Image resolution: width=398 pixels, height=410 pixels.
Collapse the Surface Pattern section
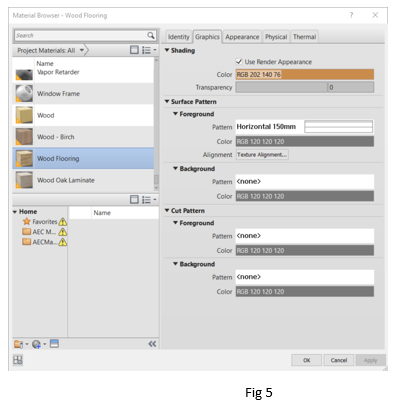pos(167,101)
